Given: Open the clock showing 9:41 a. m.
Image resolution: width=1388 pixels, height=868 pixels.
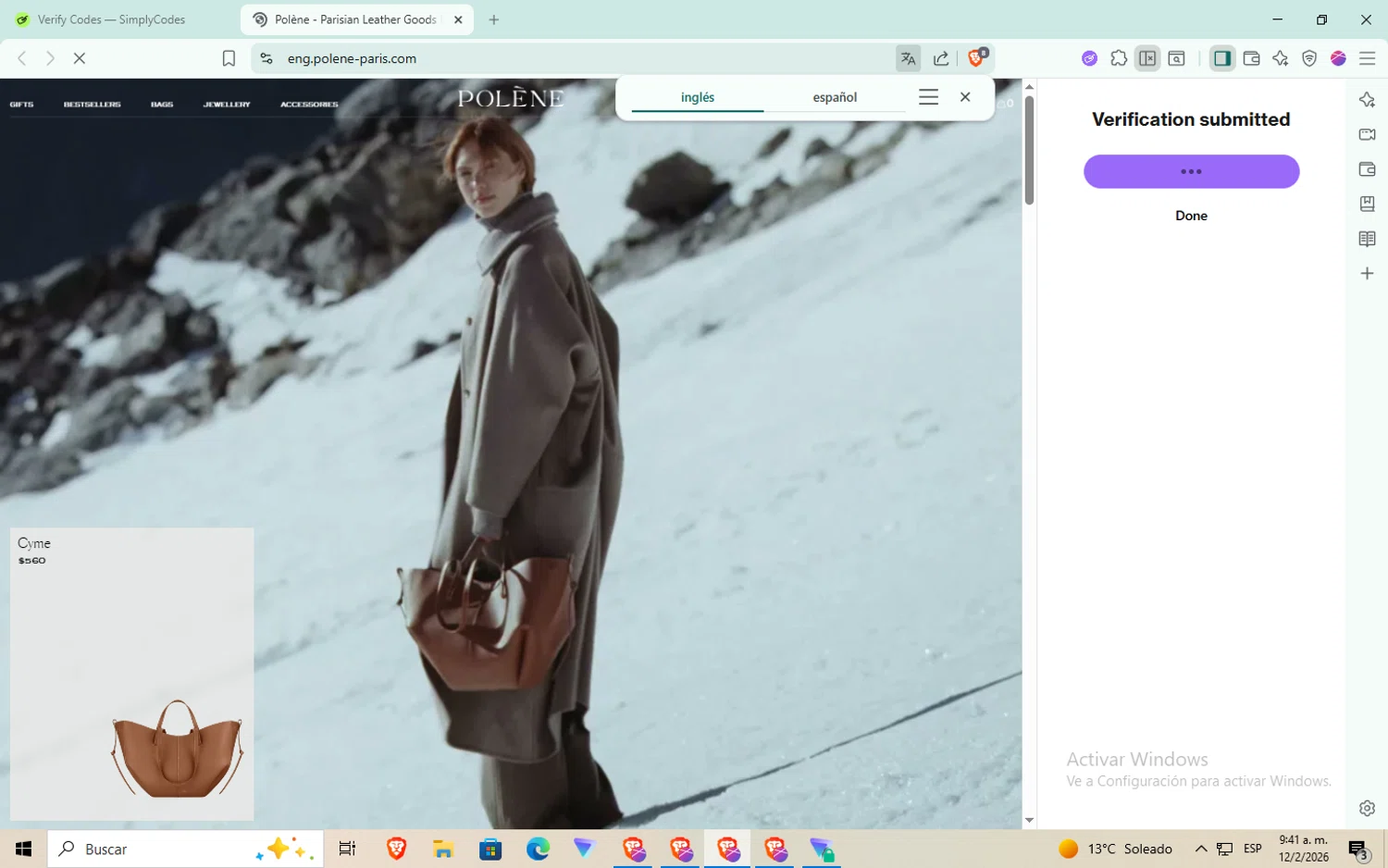Looking at the screenshot, I should [x=1303, y=849].
